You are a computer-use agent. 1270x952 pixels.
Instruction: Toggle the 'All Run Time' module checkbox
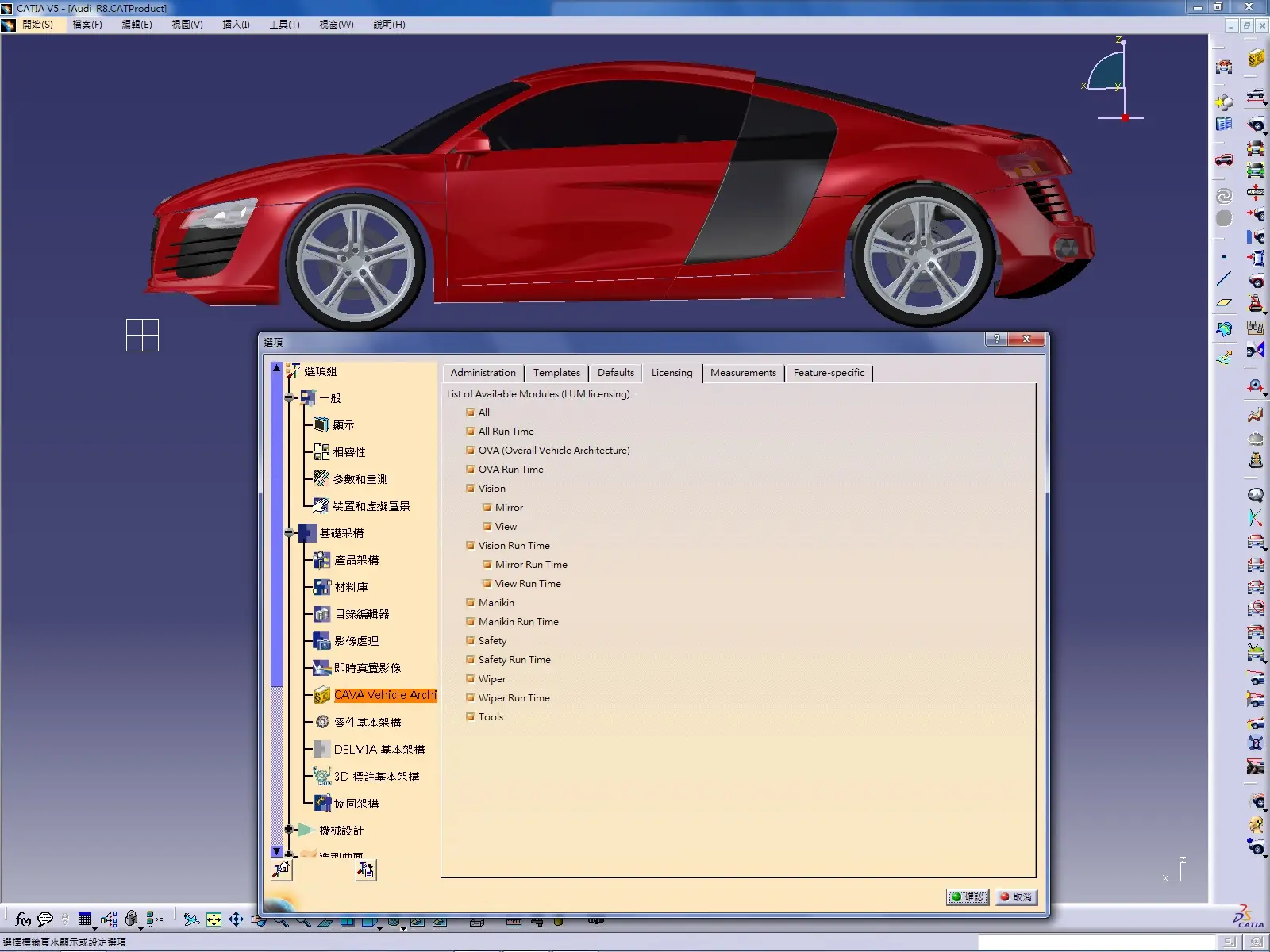471,432
